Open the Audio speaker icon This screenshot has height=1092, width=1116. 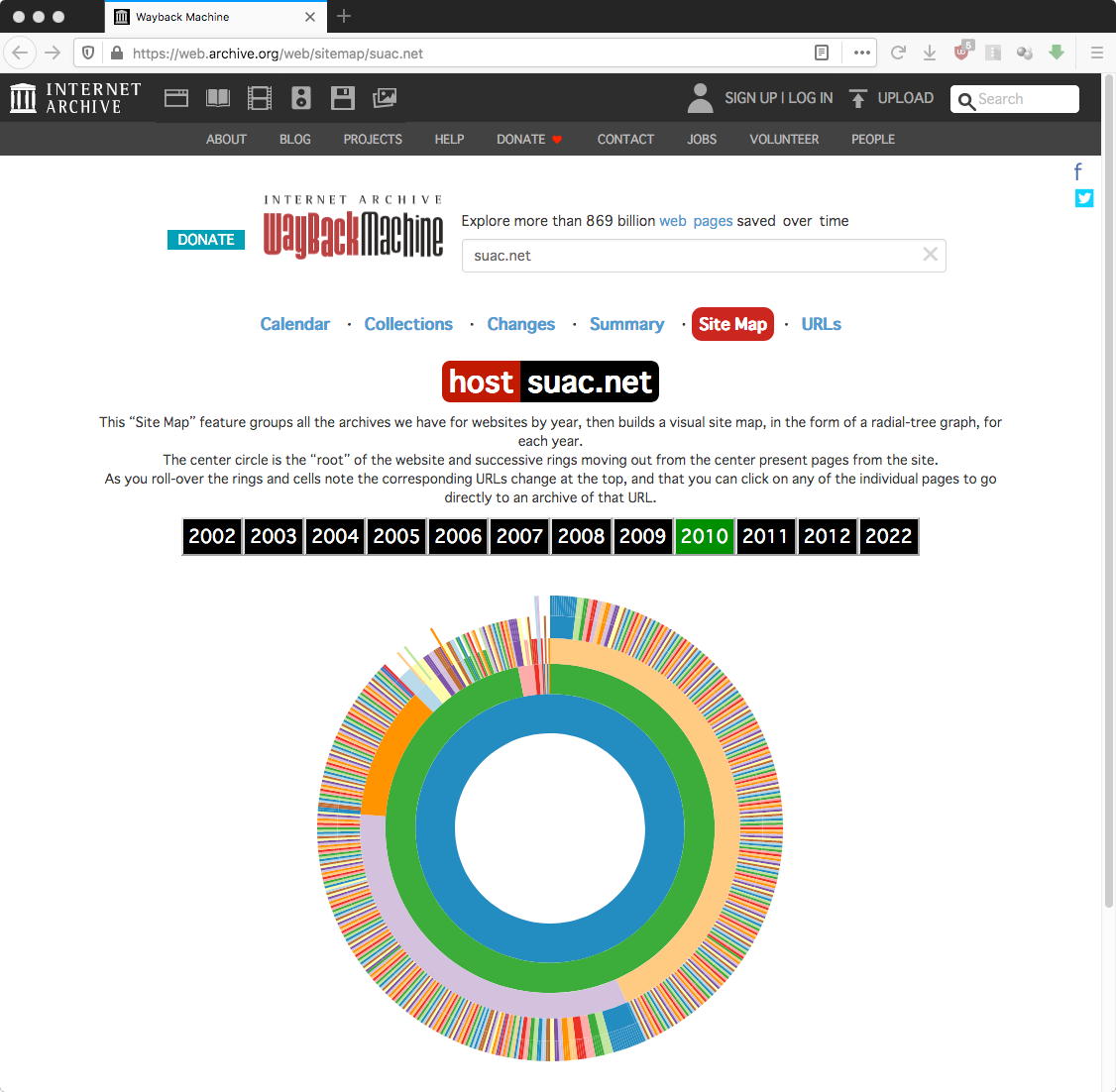pos(301,98)
